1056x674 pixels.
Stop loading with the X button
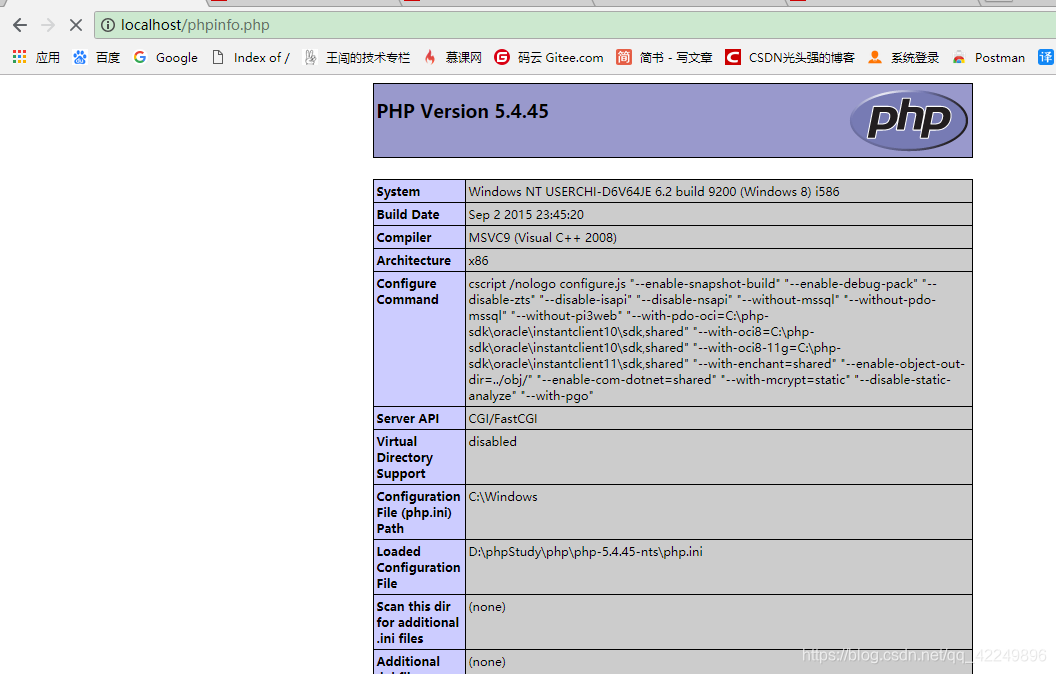(x=75, y=26)
